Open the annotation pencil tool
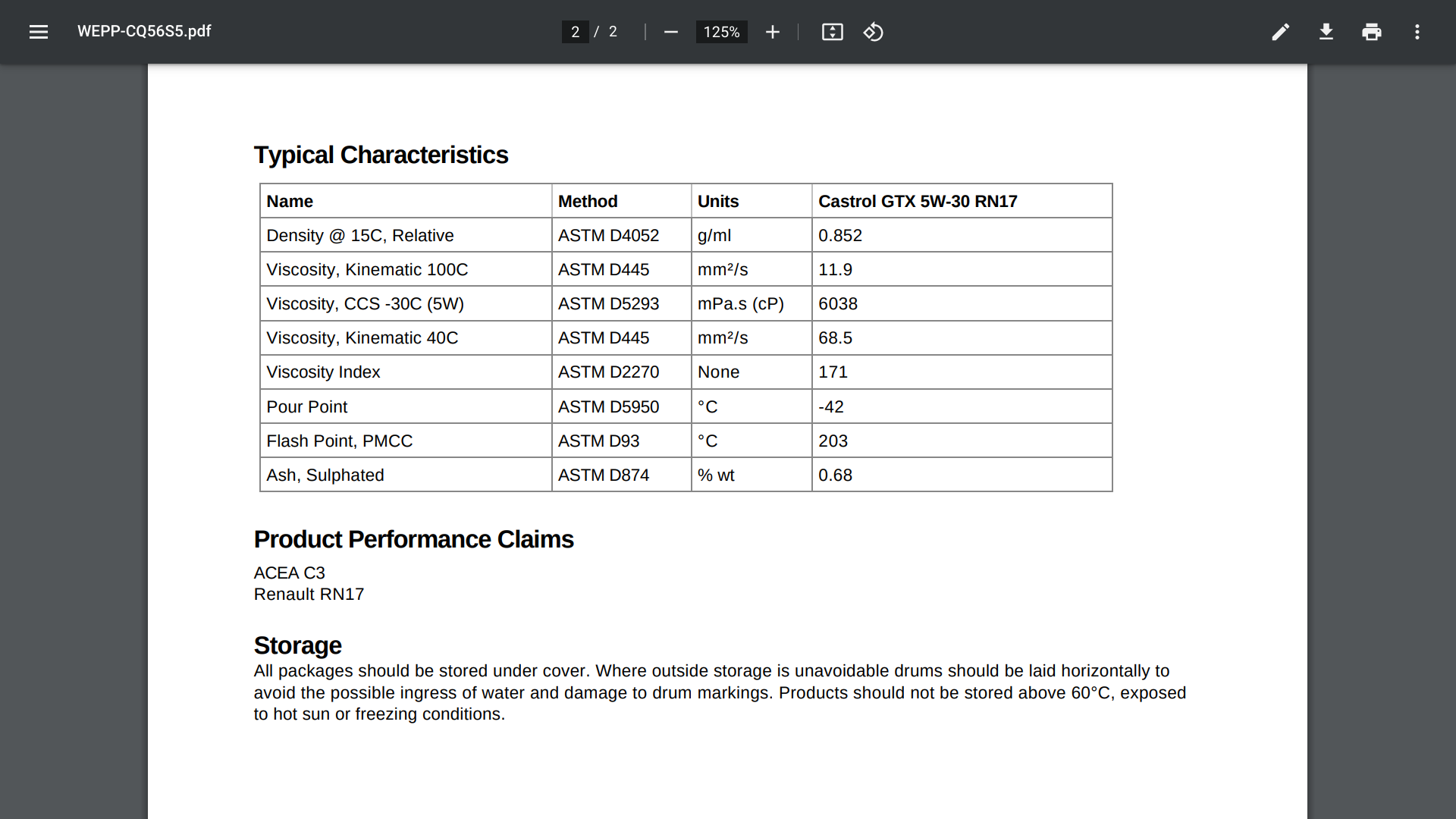Viewport: 1456px width, 819px height. tap(1280, 32)
